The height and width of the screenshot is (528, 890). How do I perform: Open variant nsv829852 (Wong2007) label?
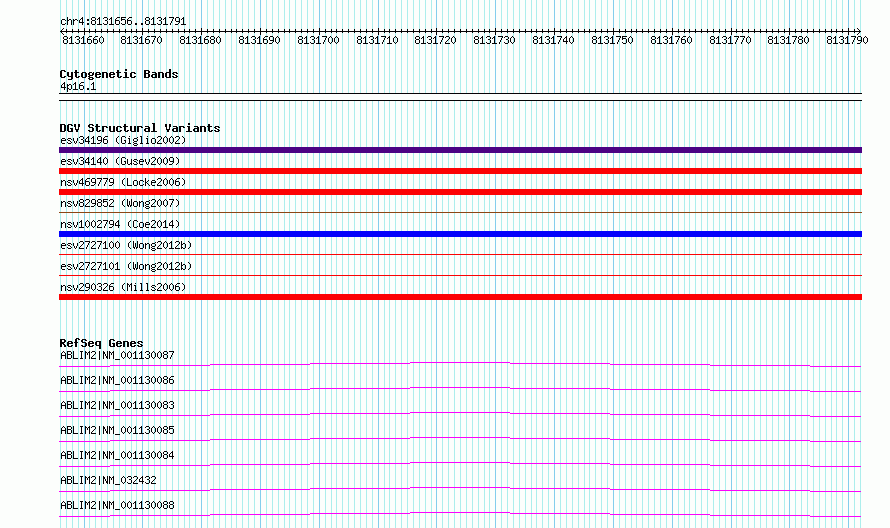click(x=120, y=203)
